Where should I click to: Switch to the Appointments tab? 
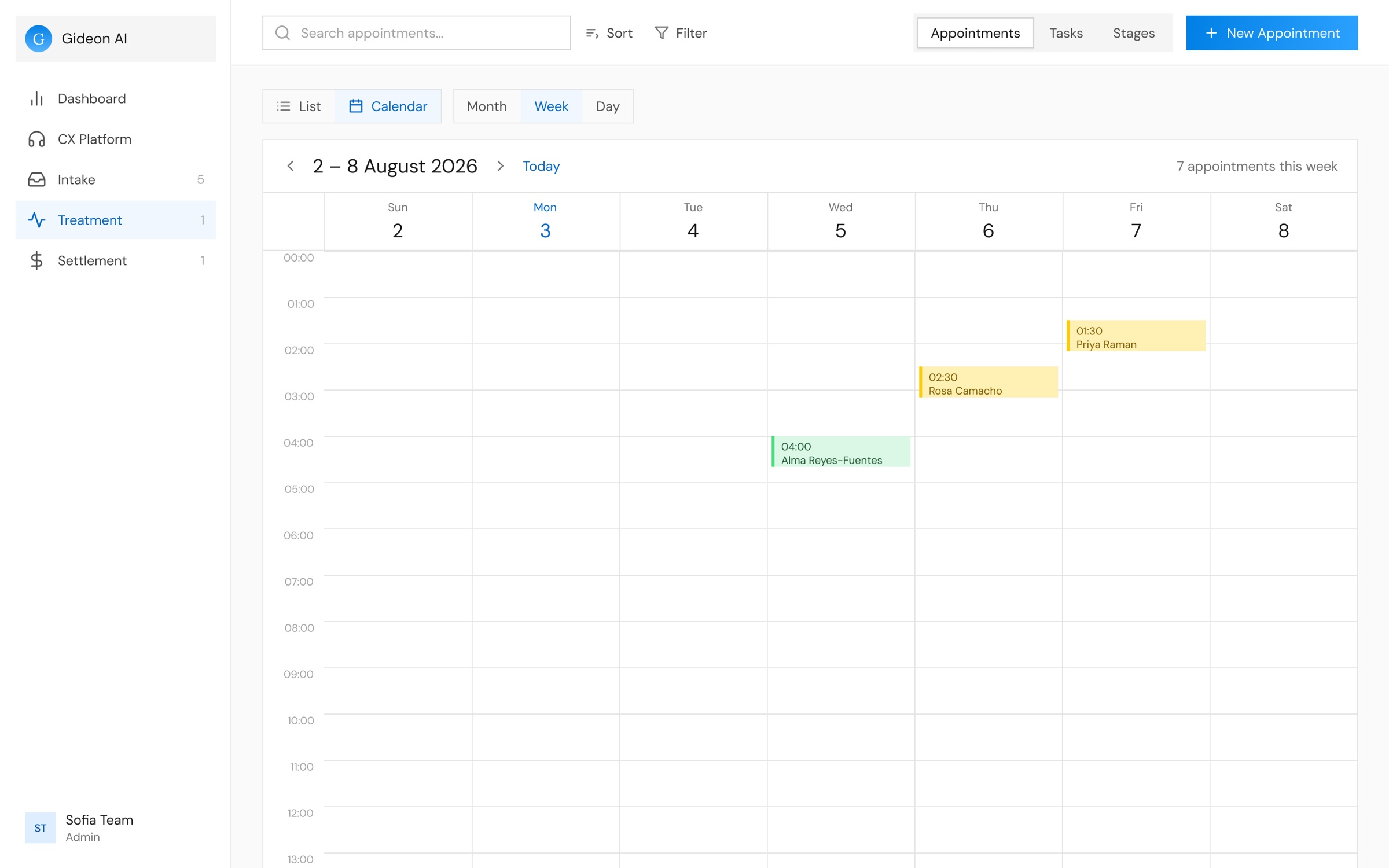coord(975,33)
